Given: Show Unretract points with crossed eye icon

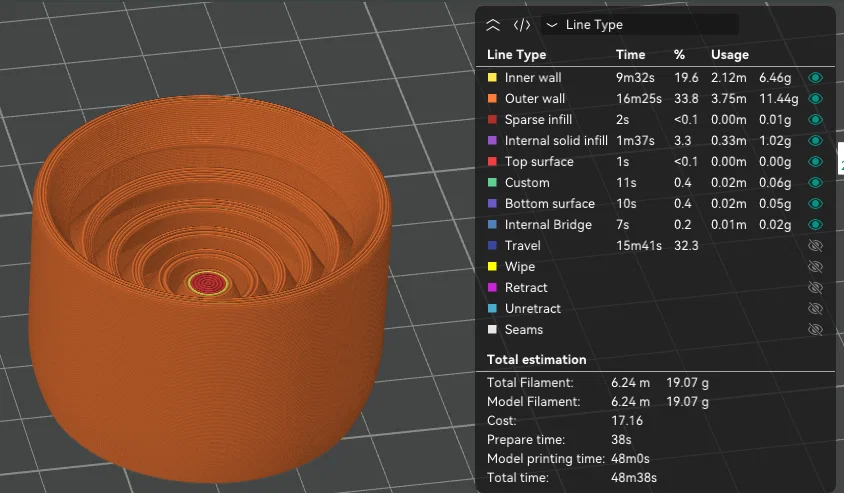Looking at the screenshot, I should pos(815,308).
